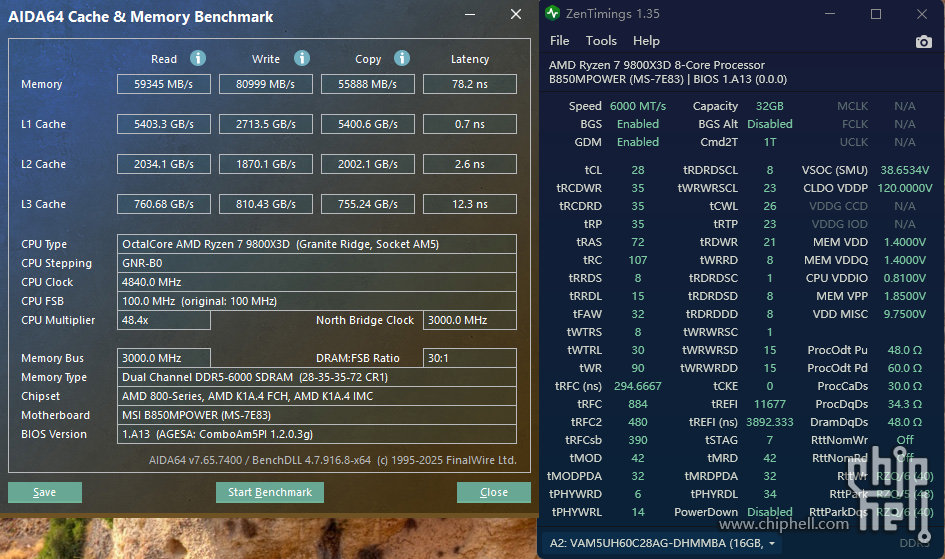Take a screenshot with ZenTimings camera icon
The image size is (945, 559).
coord(923,41)
